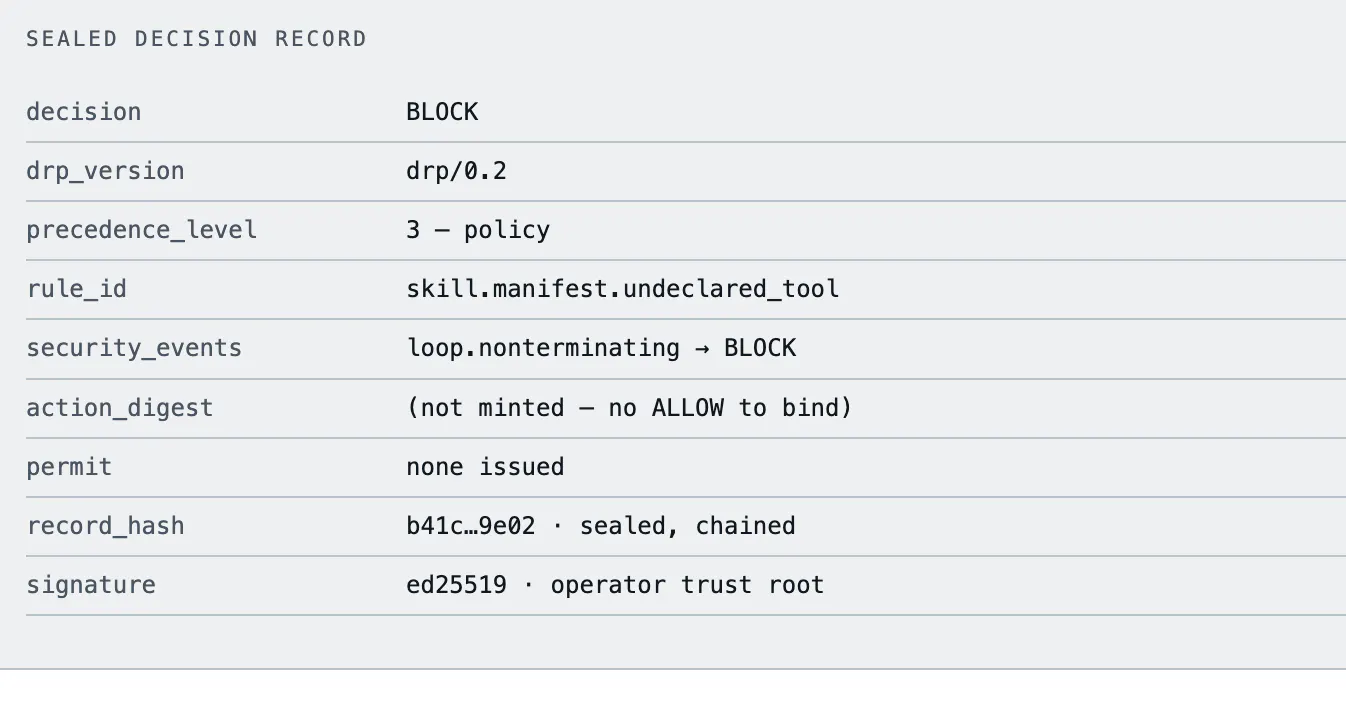Click the ed25519 operator trust root value
The image size is (1346, 706).
[x=615, y=585]
